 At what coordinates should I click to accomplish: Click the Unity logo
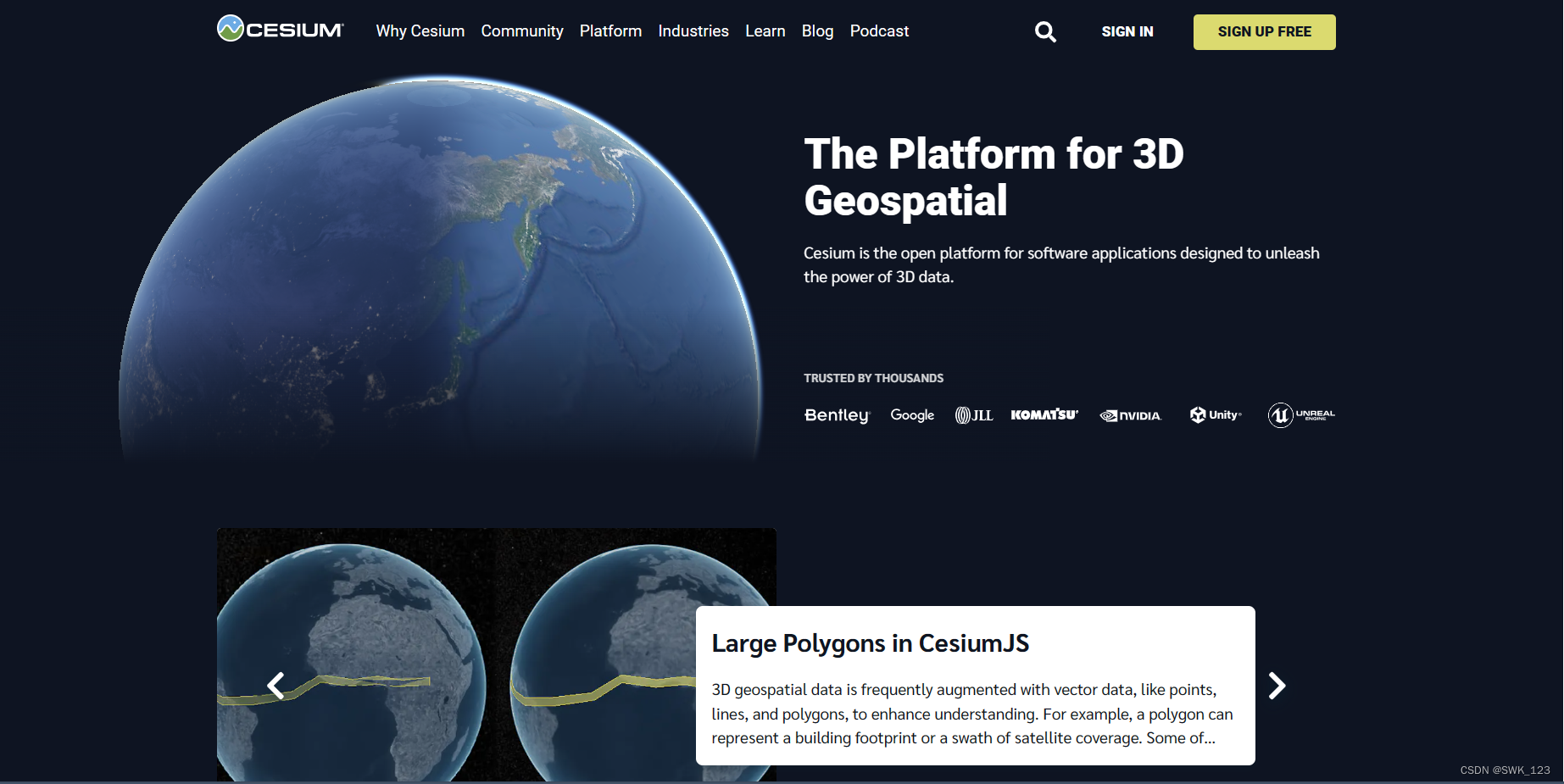[1216, 414]
